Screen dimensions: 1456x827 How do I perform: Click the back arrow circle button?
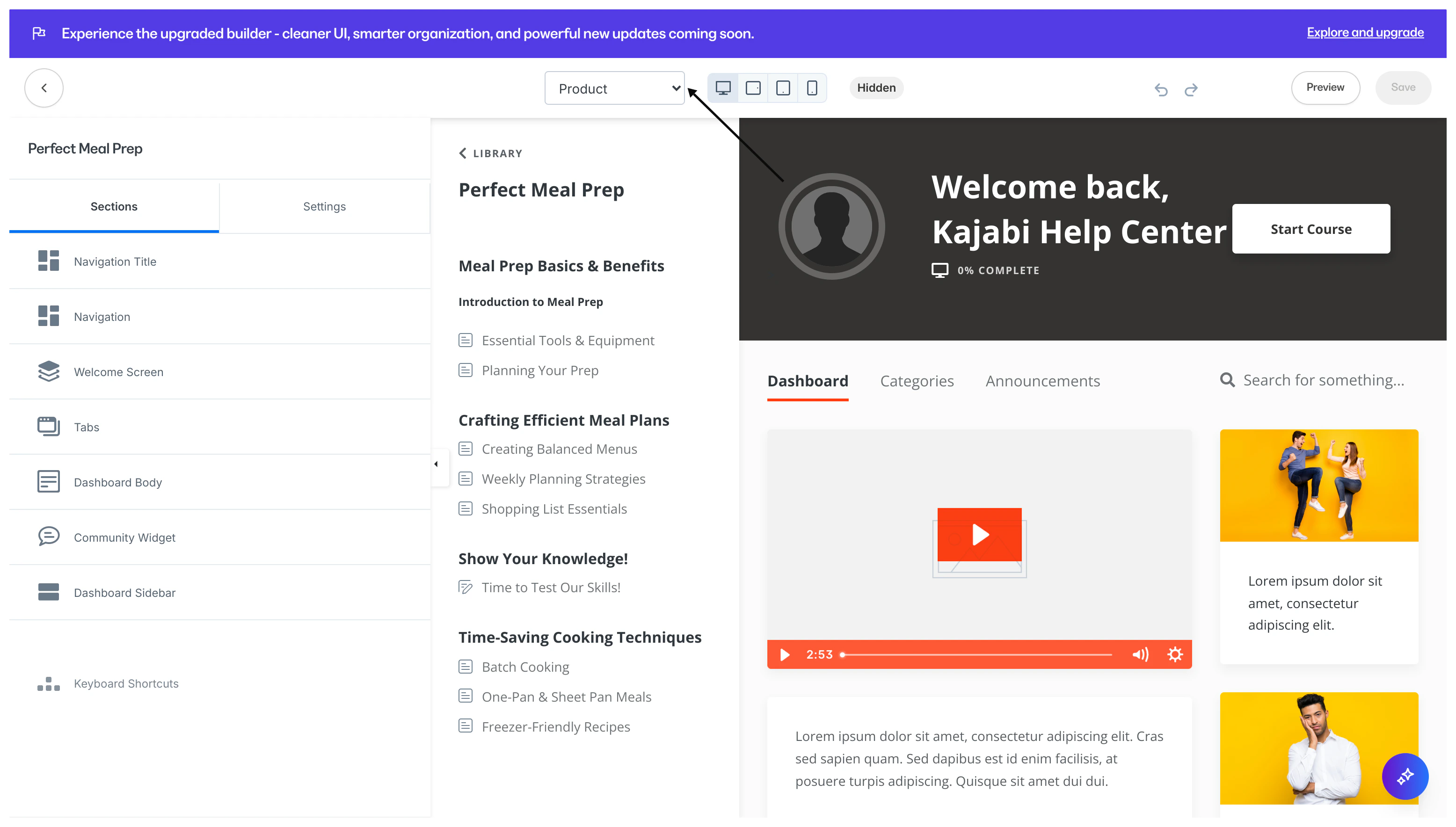(x=44, y=88)
